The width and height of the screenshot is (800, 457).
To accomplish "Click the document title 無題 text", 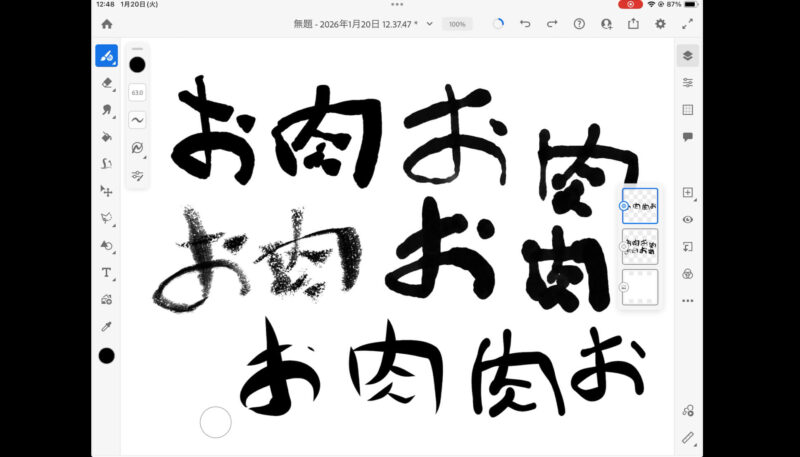I will [x=303, y=24].
